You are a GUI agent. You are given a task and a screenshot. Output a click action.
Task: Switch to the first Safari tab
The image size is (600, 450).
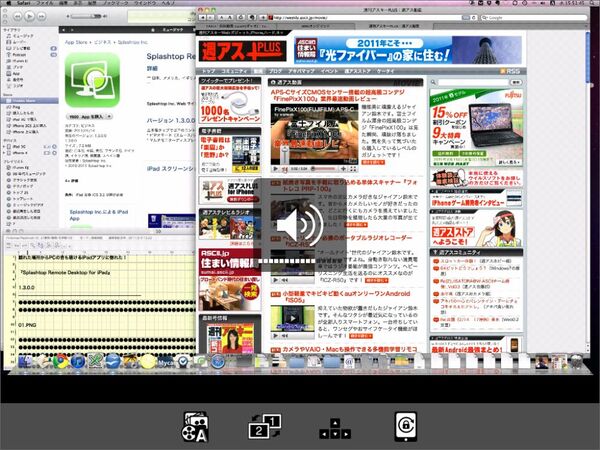pos(236,26)
